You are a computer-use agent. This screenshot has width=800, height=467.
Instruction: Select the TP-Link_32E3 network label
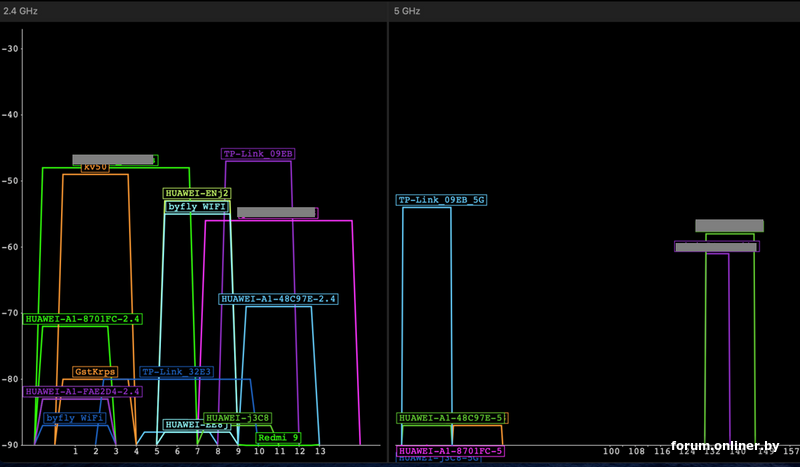pos(176,372)
